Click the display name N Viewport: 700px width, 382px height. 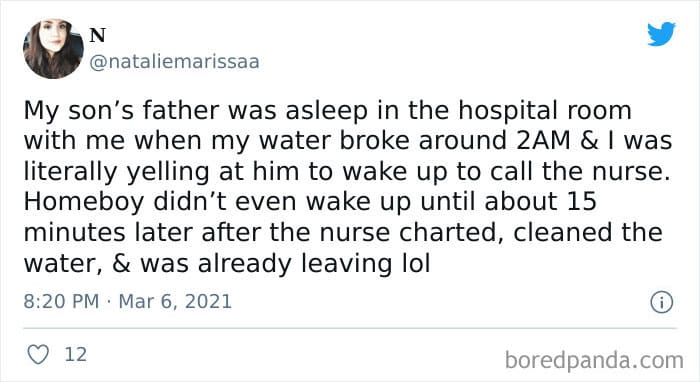pos(98,35)
